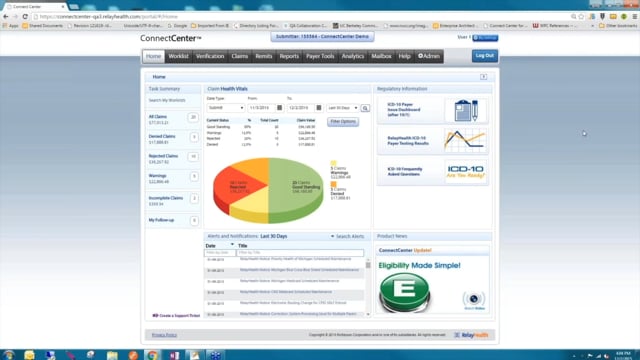Viewport: 640px width, 360px height.
Task: Open the To date calendar picker
Action: [319, 108]
